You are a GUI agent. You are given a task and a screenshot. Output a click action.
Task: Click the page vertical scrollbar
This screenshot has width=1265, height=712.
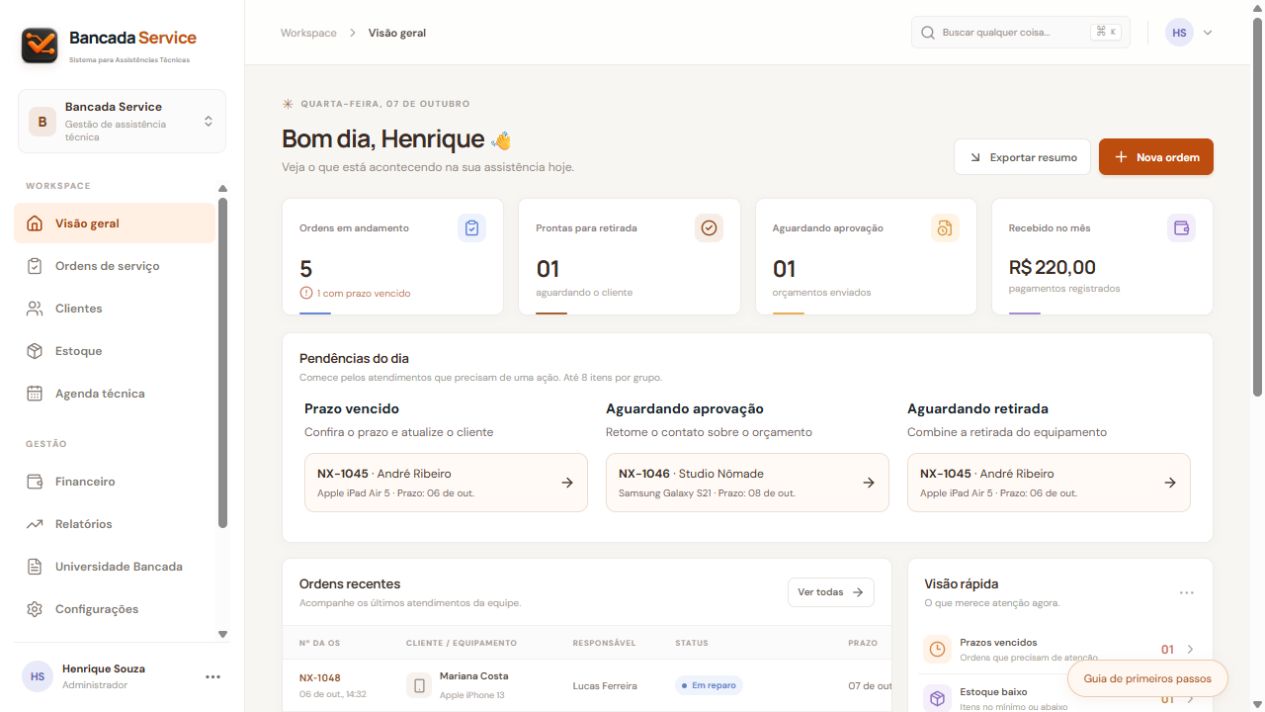1257,205
